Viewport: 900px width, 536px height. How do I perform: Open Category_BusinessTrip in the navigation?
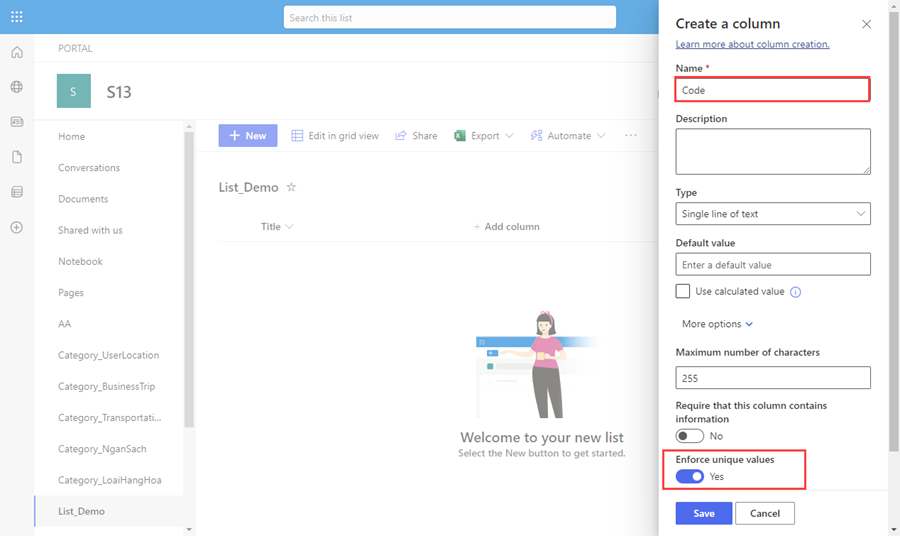(x=106, y=386)
